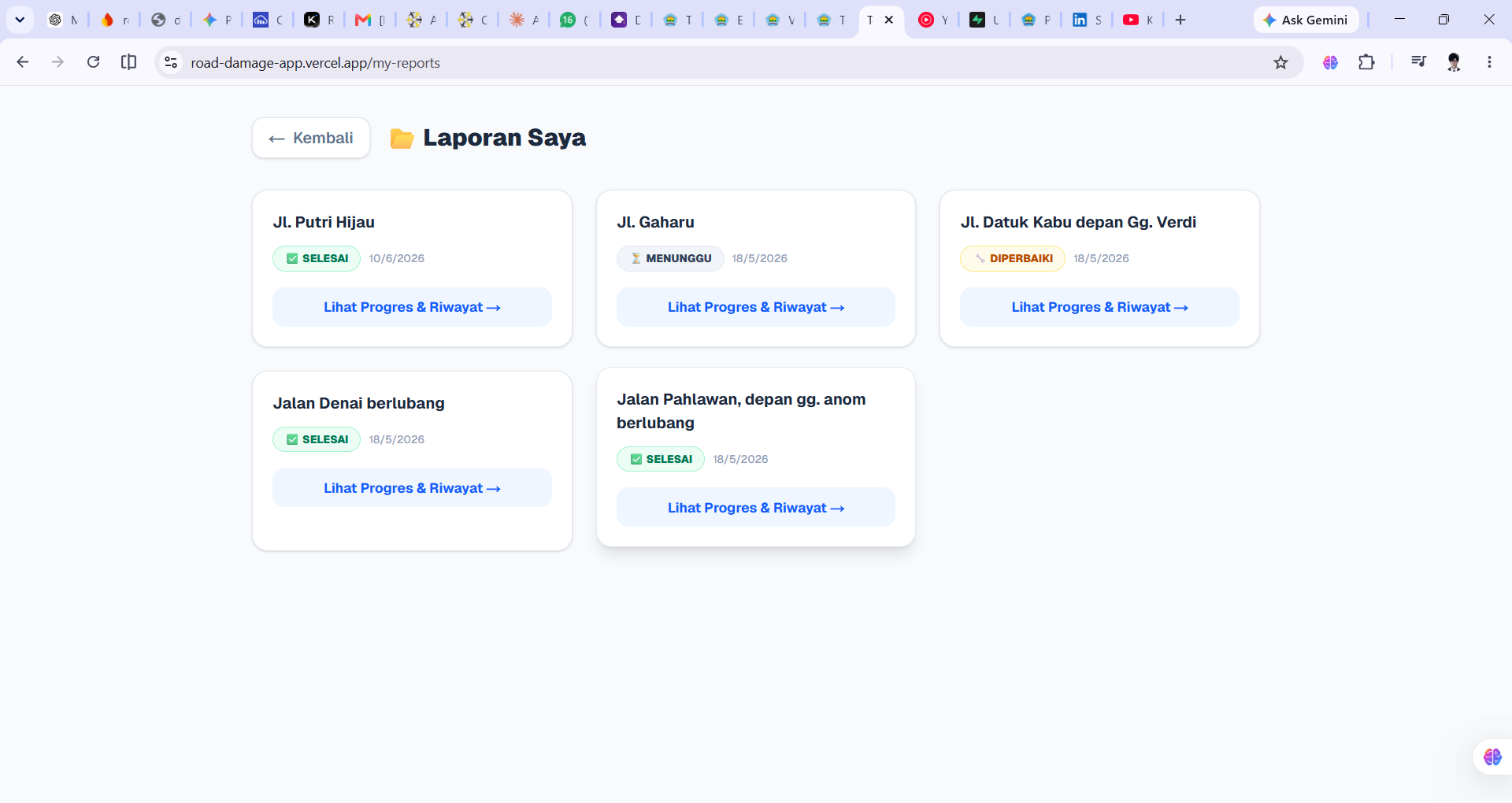Click SELESAI badge on Jalan Pahlawan card
The image size is (1512, 803).
[661, 459]
